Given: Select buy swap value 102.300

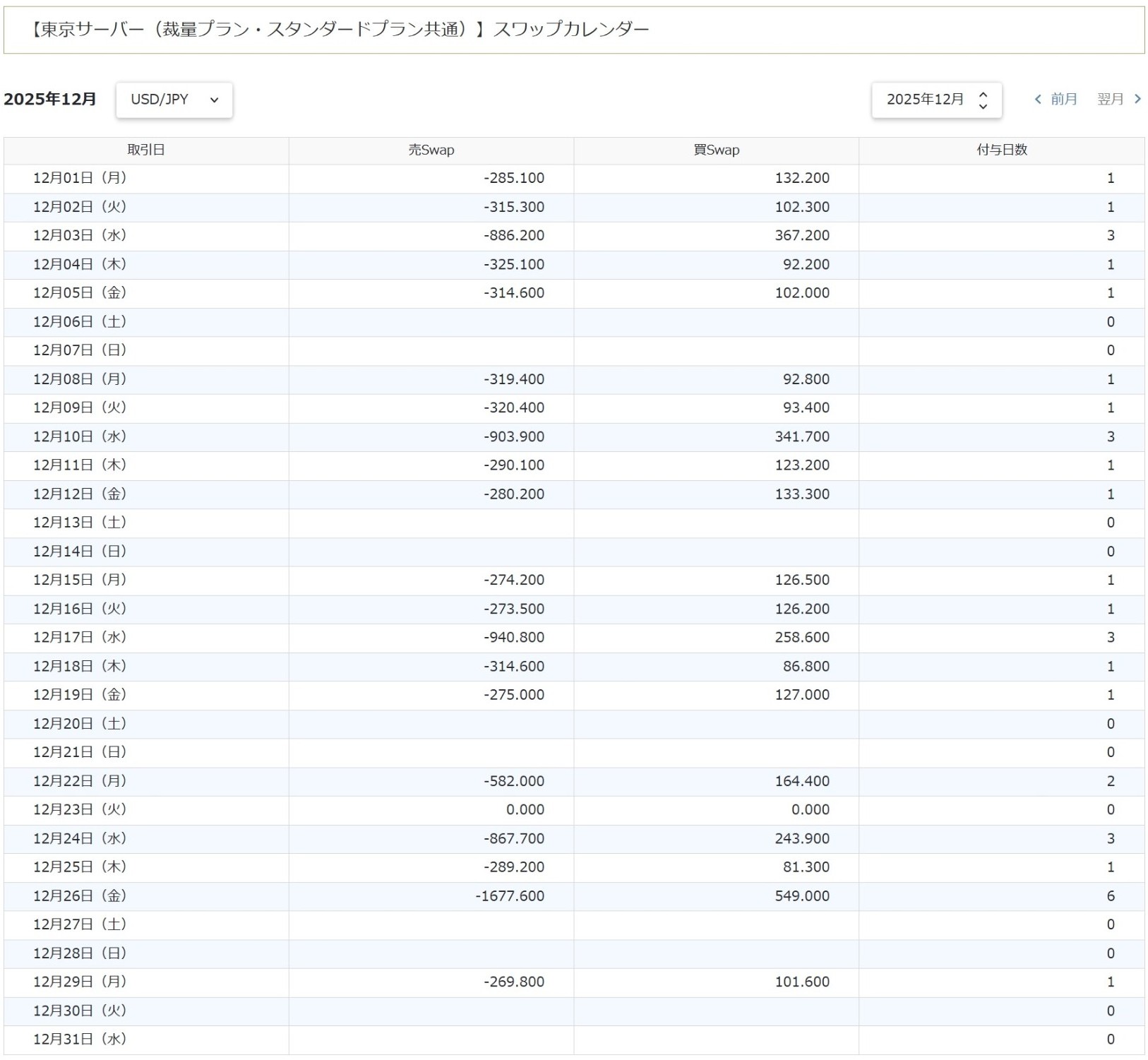Looking at the screenshot, I should tap(802, 207).
